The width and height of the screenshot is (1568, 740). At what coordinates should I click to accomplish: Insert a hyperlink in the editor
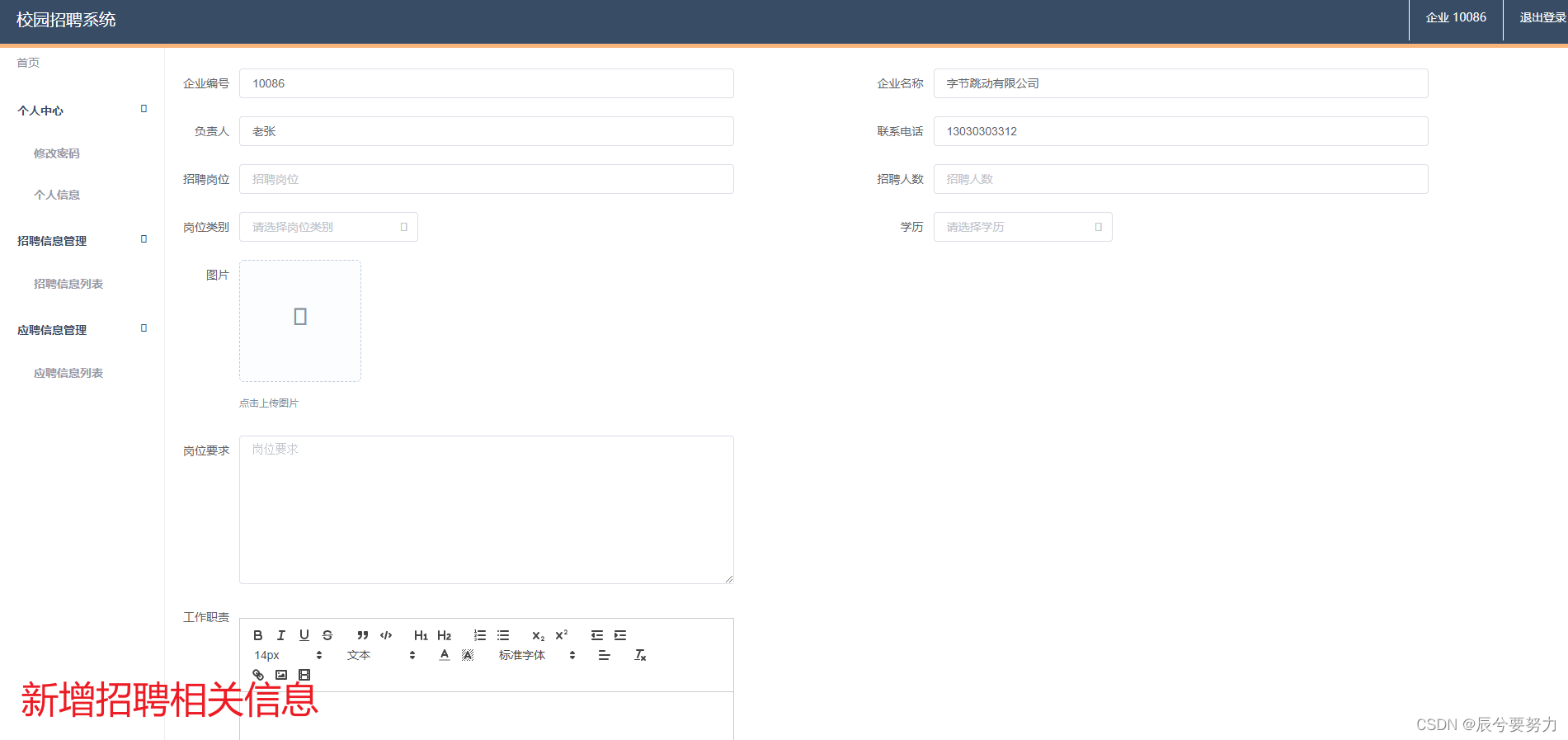coord(258,675)
